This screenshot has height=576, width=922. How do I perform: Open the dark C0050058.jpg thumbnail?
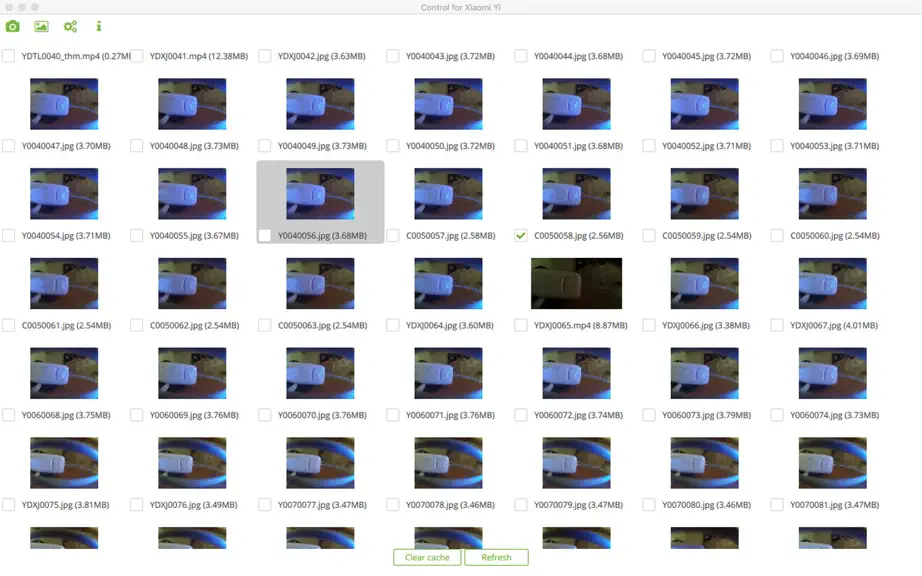tap(576, 283)
